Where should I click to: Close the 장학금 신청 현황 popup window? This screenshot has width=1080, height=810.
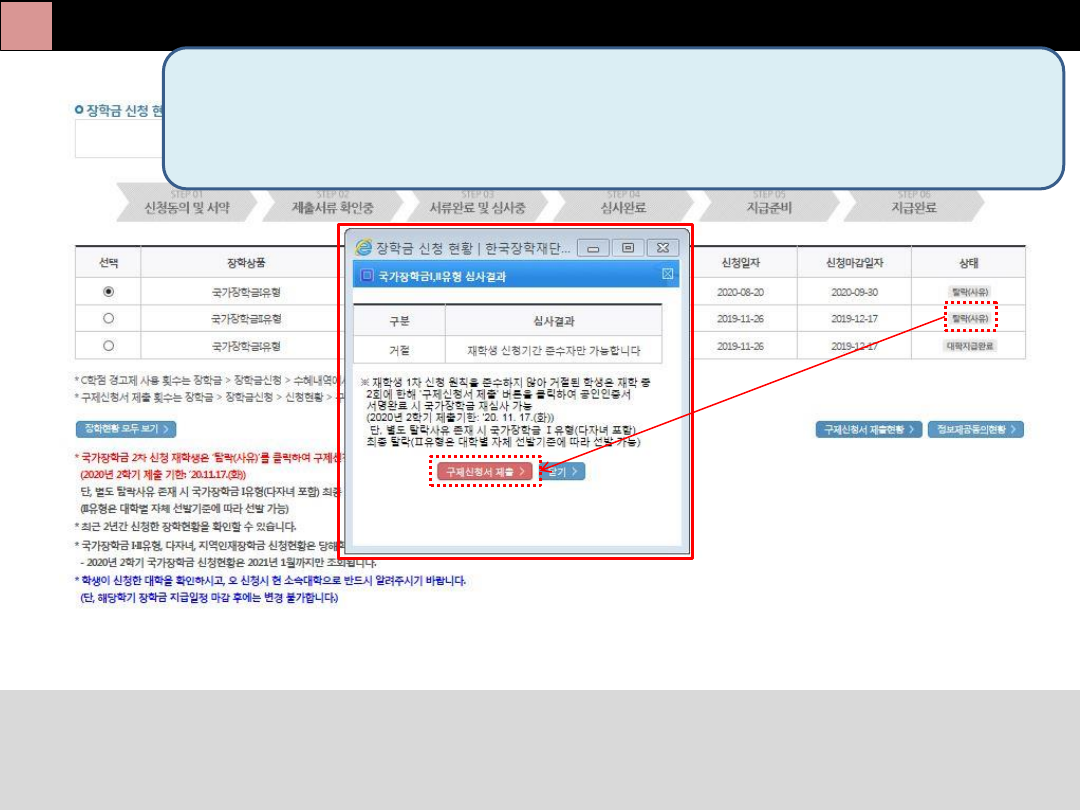pyautogui.click(x=662, y=247)
